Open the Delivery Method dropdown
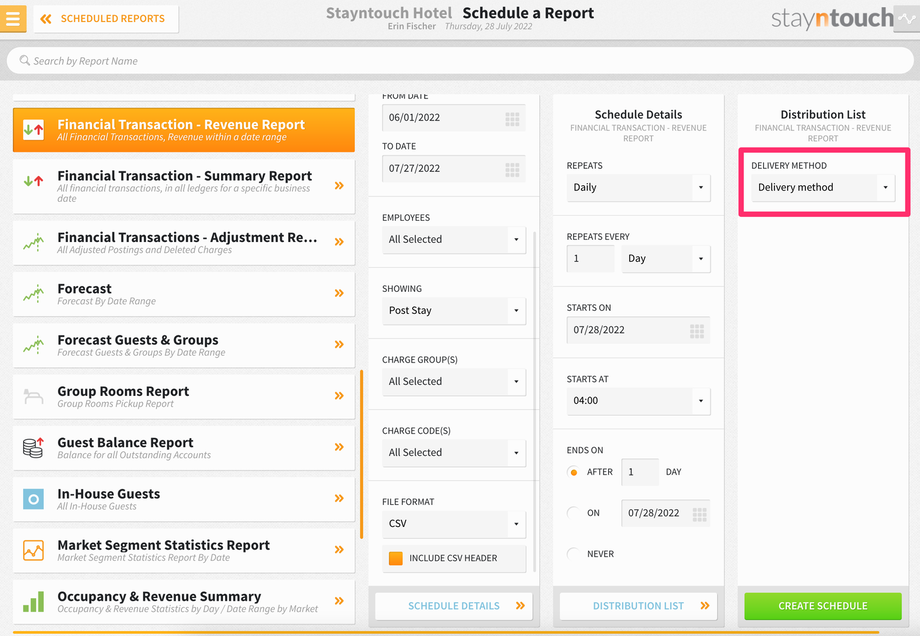920x636 pixels. coord(823,188)
